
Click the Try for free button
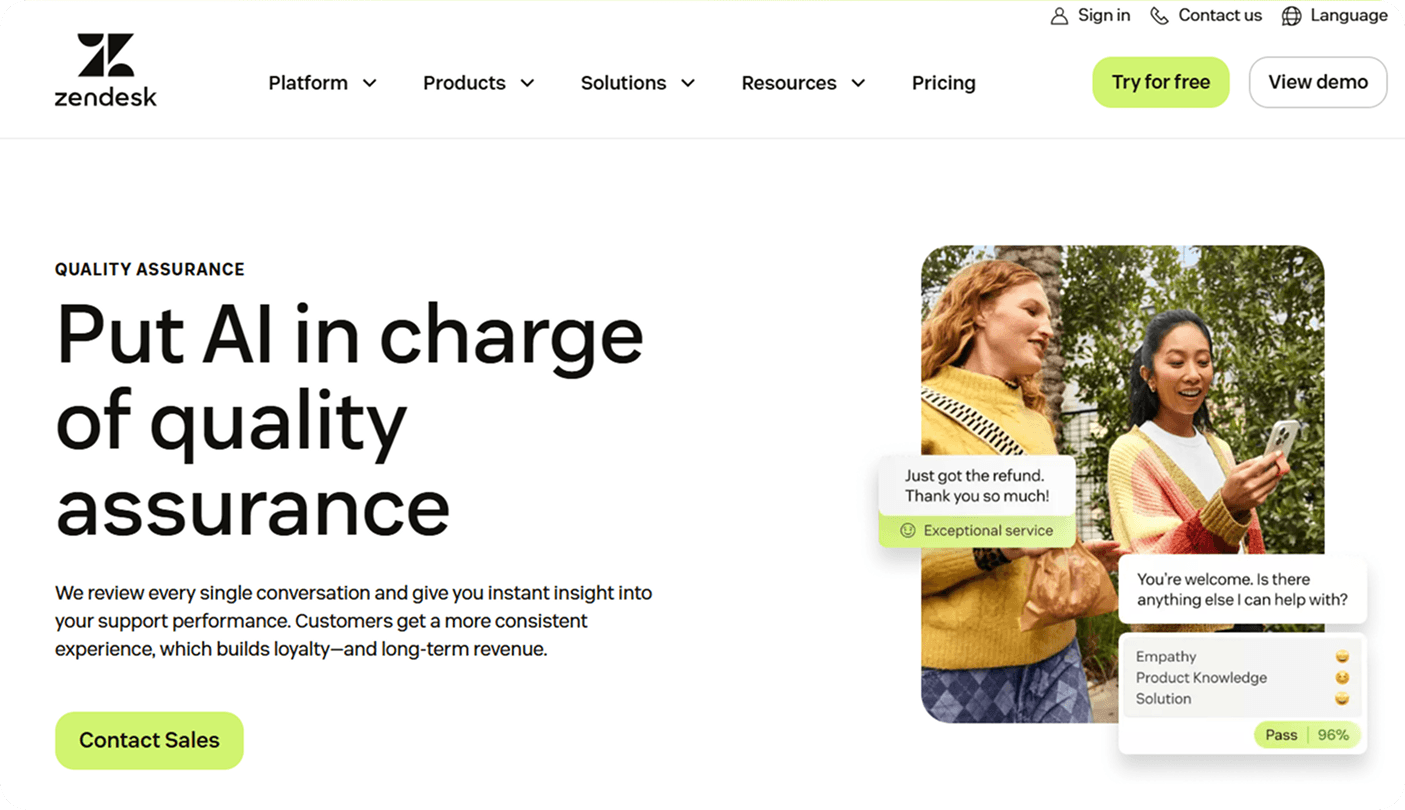(1160, 82)
